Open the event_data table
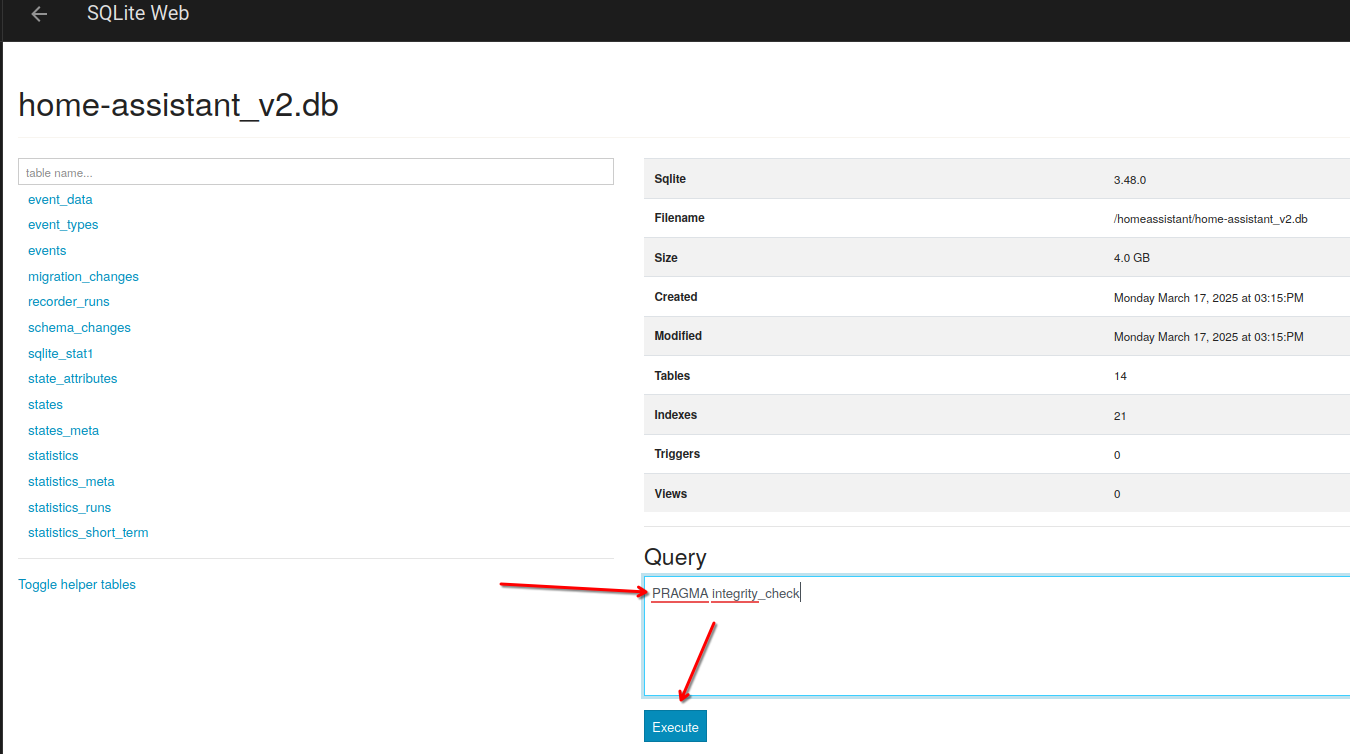Viewport: 1350px width, 754px height. [60, 199]
